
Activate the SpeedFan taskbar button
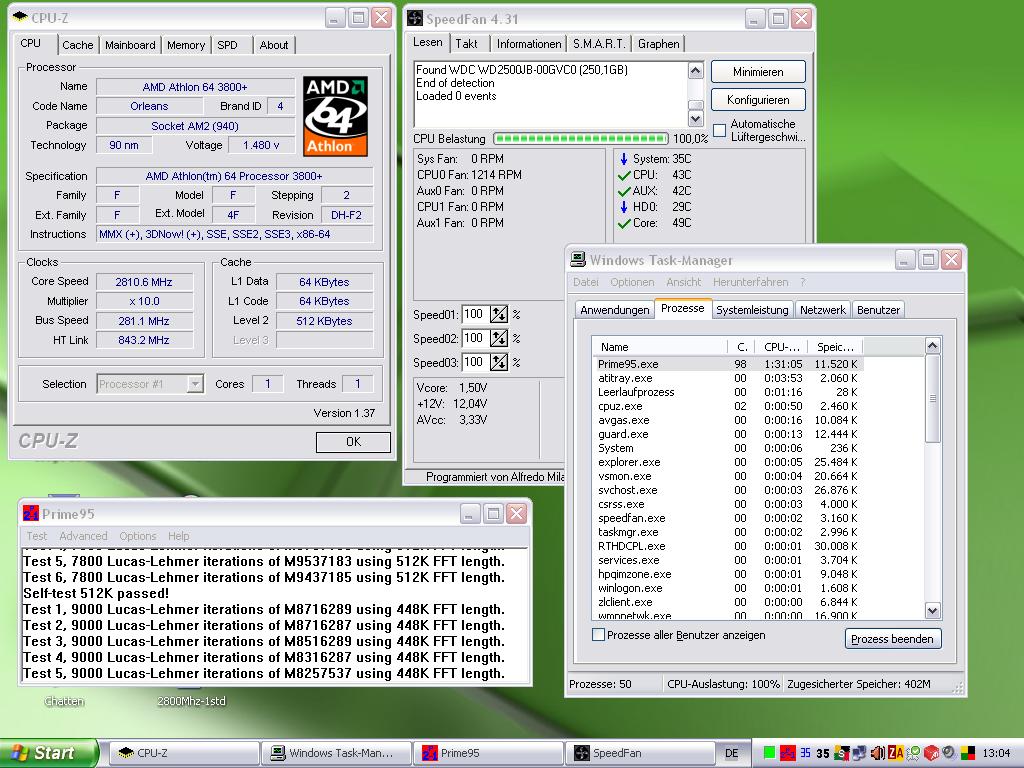pyautogui.click(x=640, y=753)
